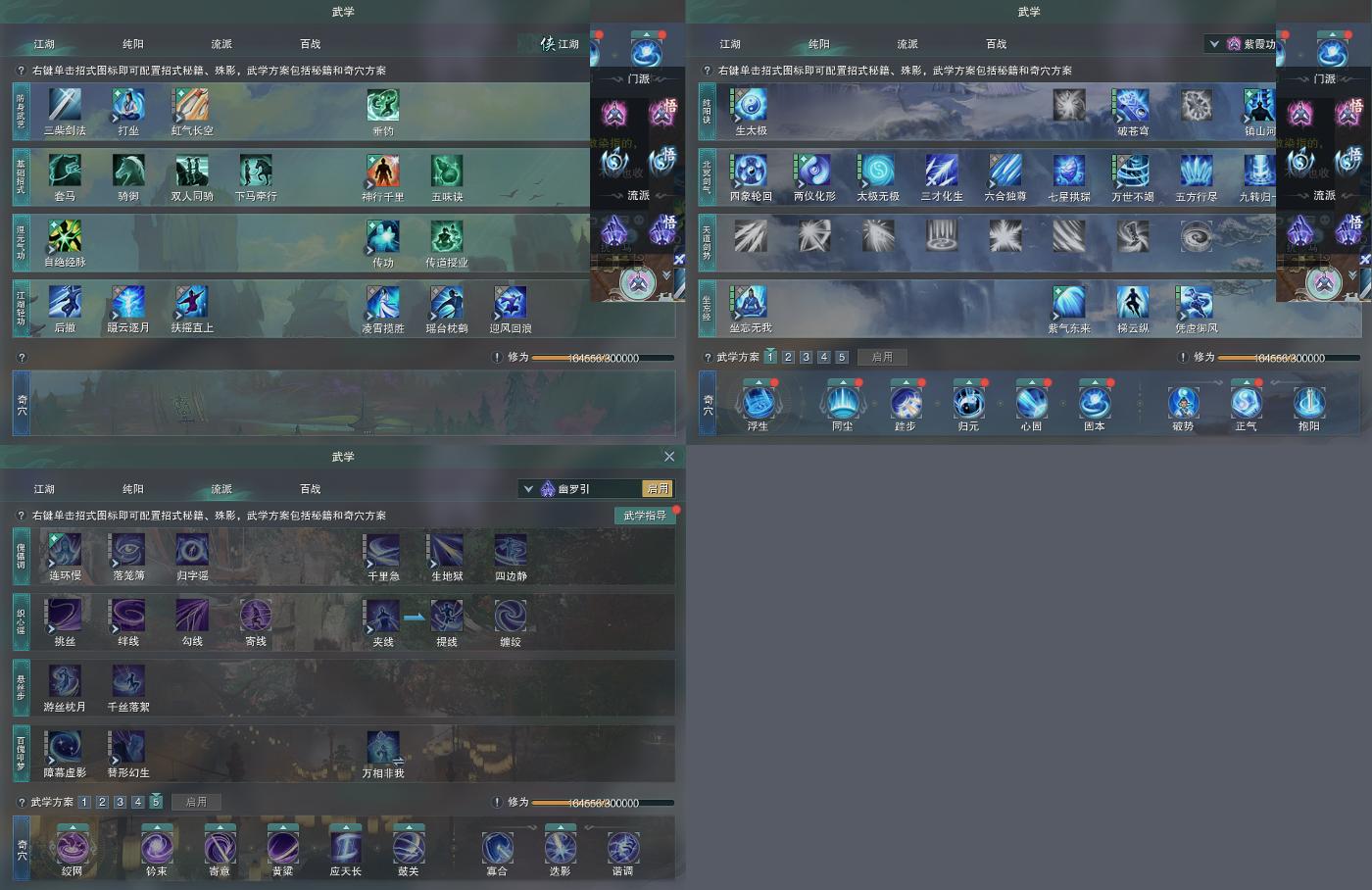Click 启用 beside 武学方案 in 幽罗引 panel
This screenshot has height=890, width=1372.
coord(196,802)
